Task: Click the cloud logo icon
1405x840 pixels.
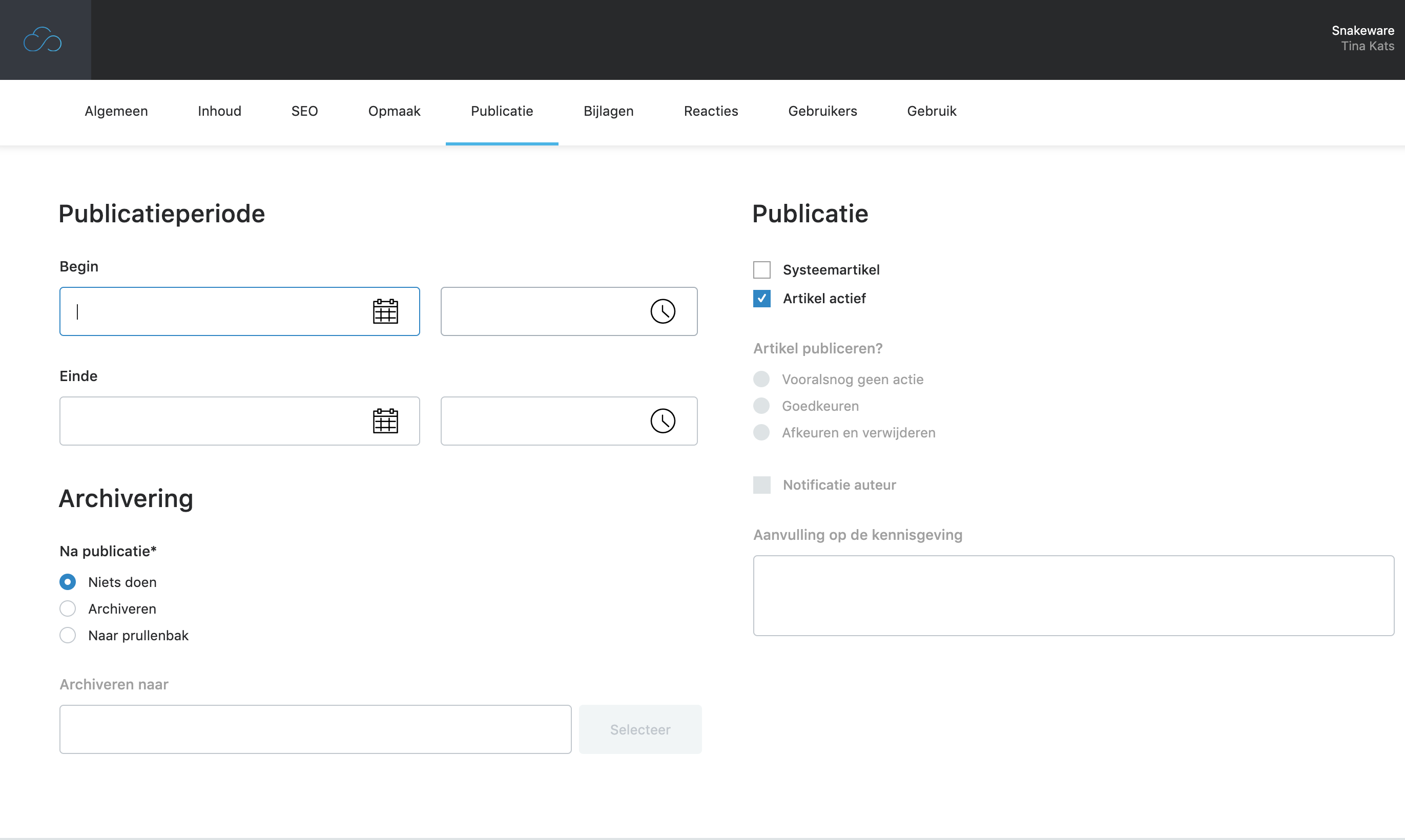Action: click(x=43, y=39)
